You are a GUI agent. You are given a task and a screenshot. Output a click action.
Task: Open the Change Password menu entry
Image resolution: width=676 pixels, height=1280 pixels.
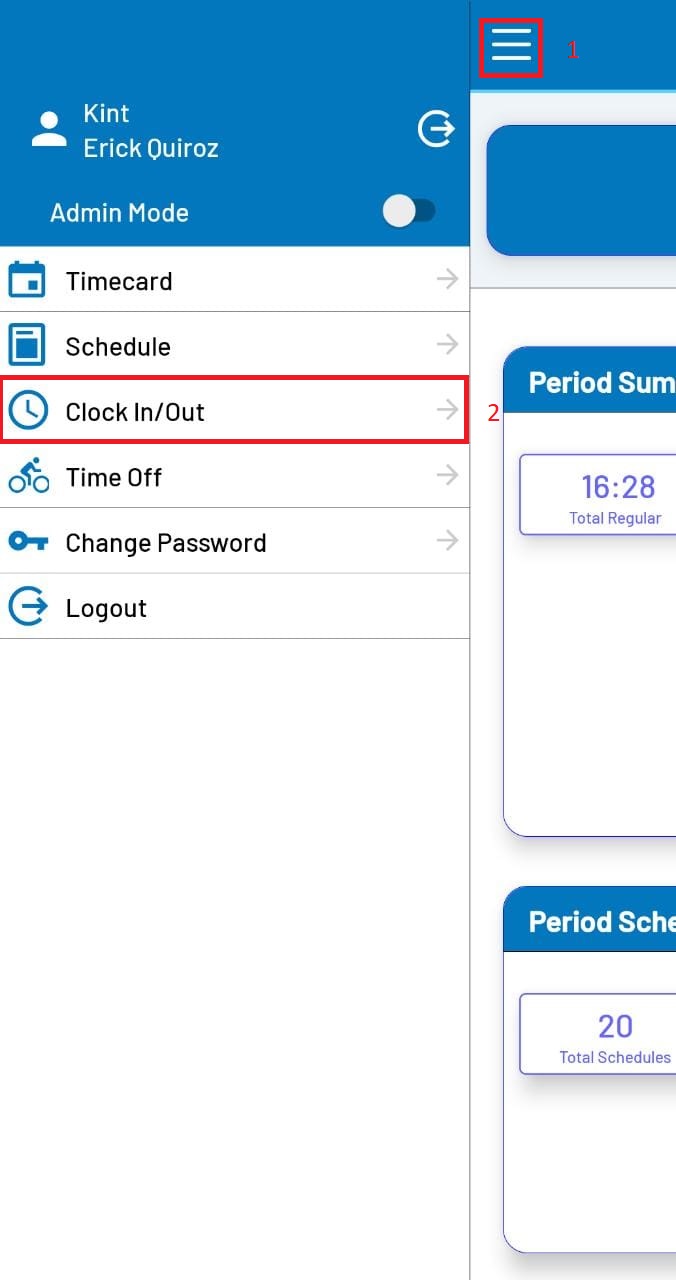point(166,543)
